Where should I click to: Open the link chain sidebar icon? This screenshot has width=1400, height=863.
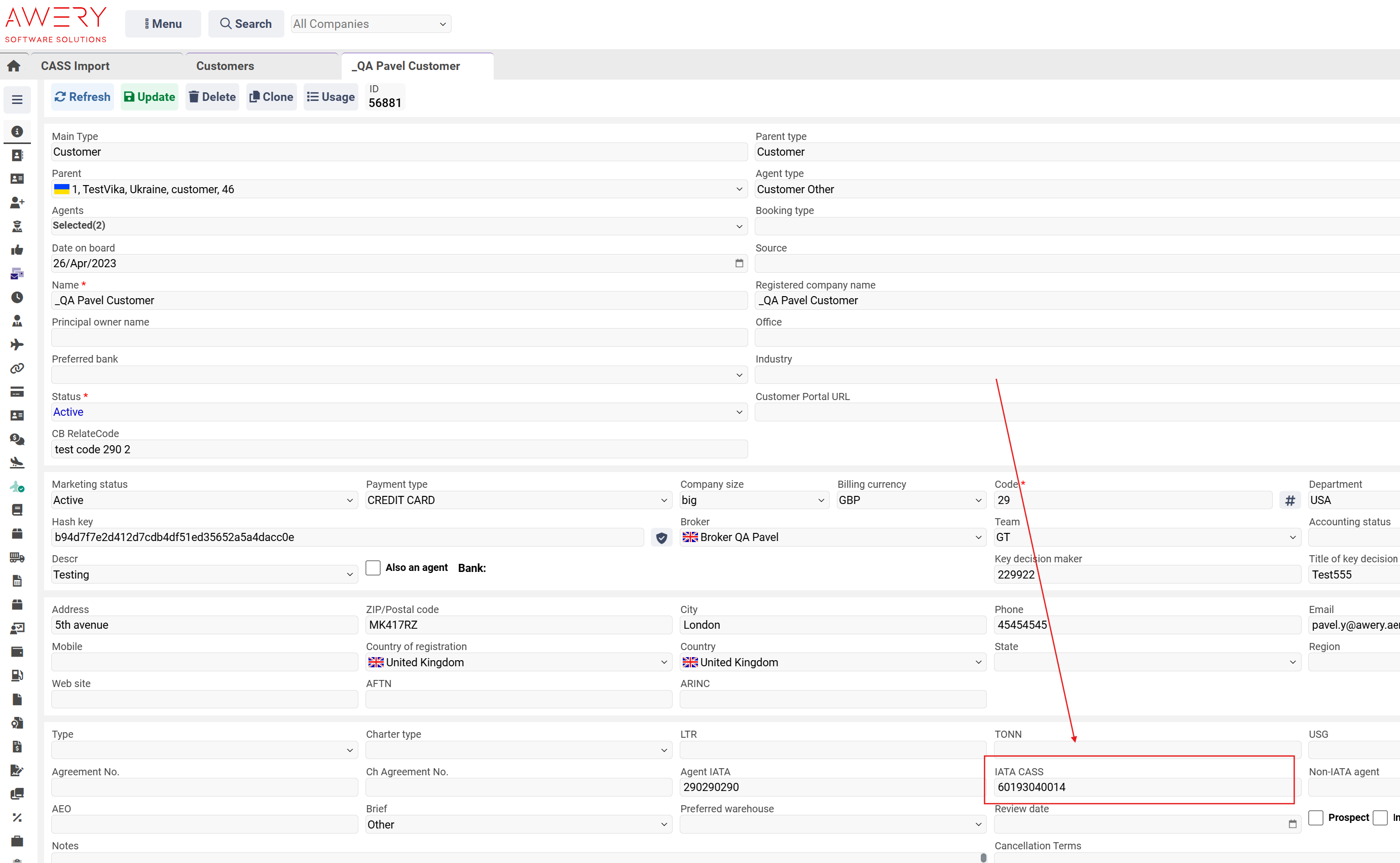click(17, 368)
